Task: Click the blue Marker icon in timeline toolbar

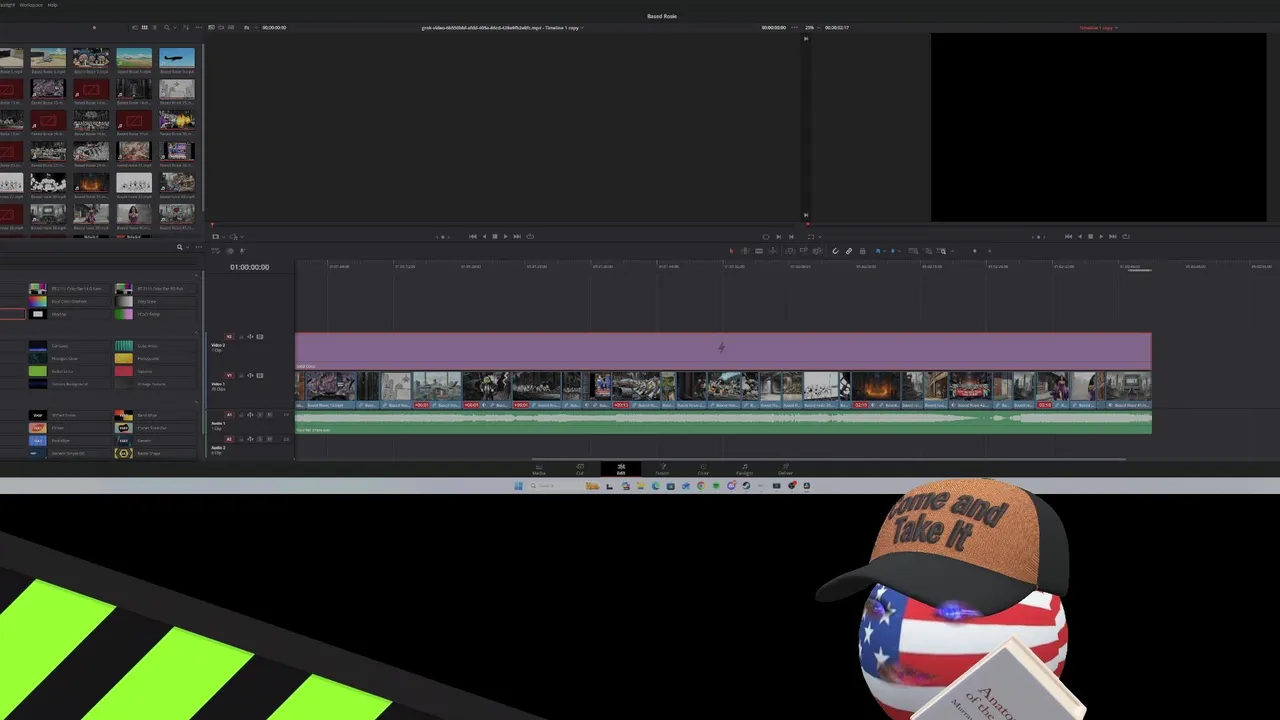Action: (x=893, y=251)
